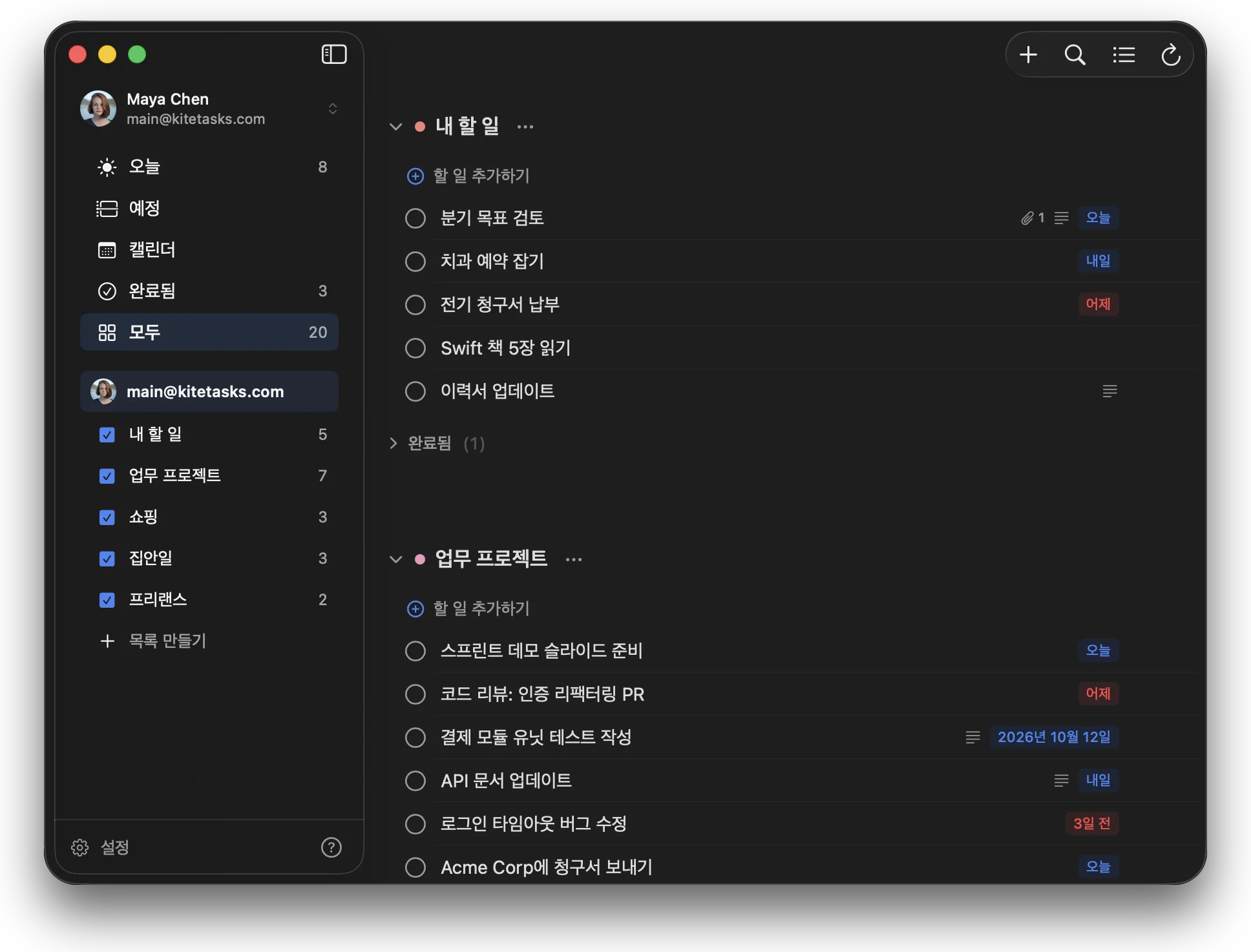Collapse the 내 할 일 section chevron
Viewport: 1251px width, 952px height.
pyautogui.click(x=395, y=127)
